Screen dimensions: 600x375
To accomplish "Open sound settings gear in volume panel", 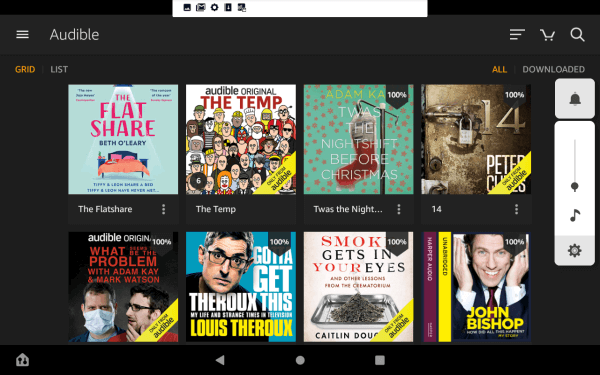I will [x=575, y=251].
